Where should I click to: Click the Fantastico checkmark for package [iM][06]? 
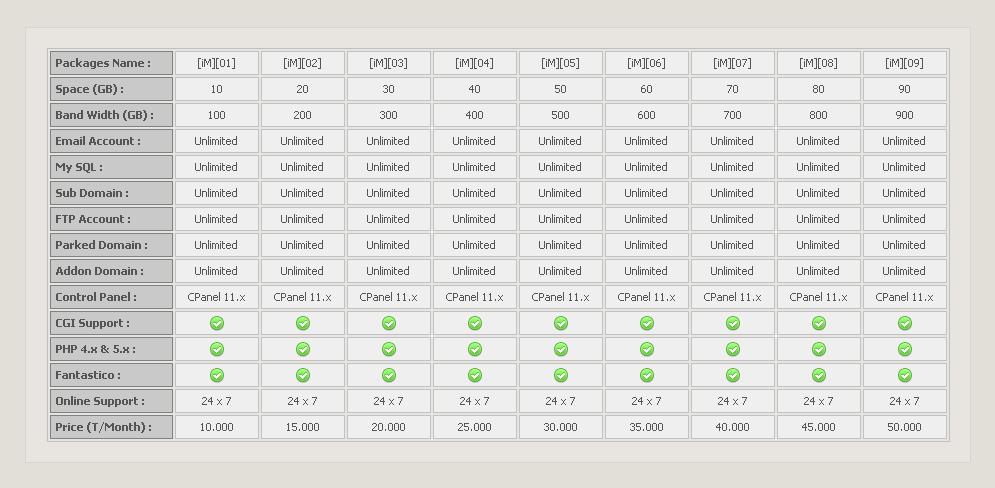(647, 375)
